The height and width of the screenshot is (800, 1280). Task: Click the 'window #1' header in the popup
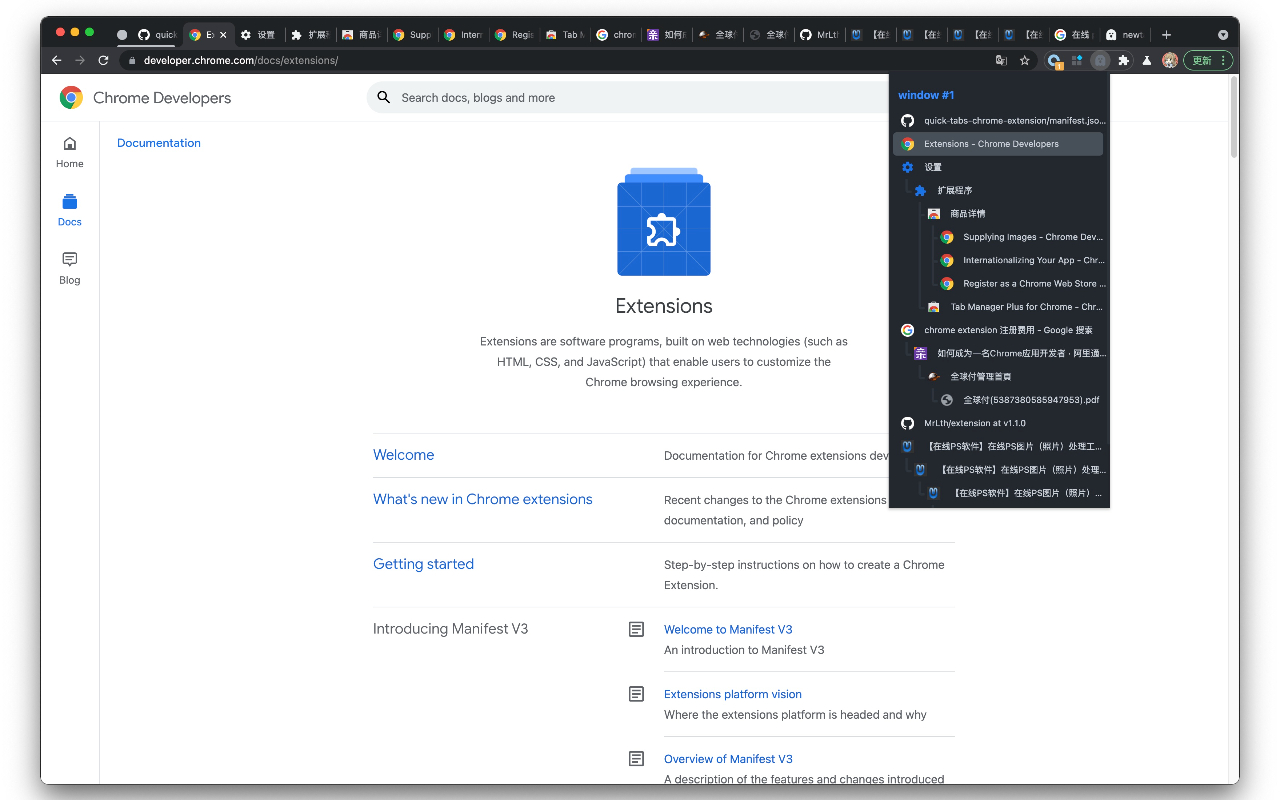pyautogui.click(x=926, y=95)
